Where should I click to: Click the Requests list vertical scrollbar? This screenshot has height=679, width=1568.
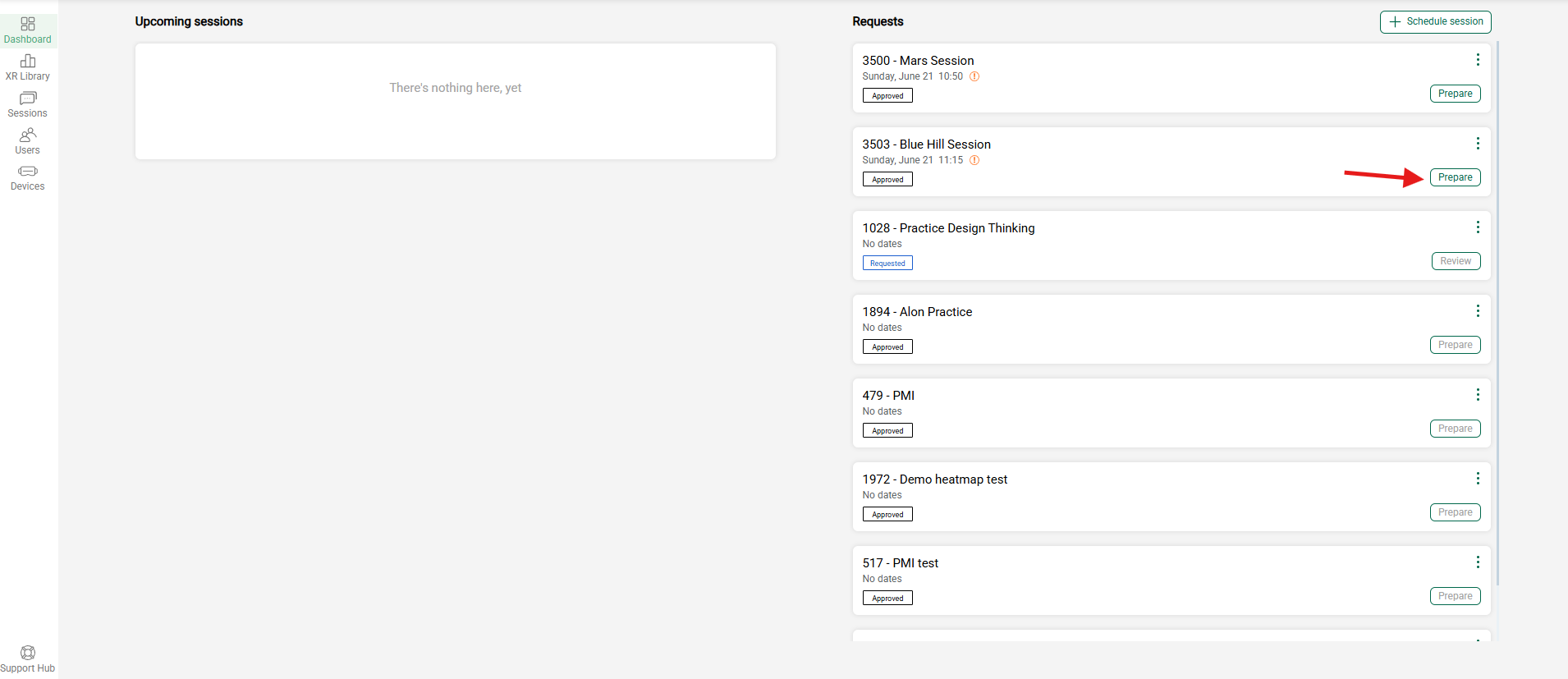click(x=1498, y=312)
